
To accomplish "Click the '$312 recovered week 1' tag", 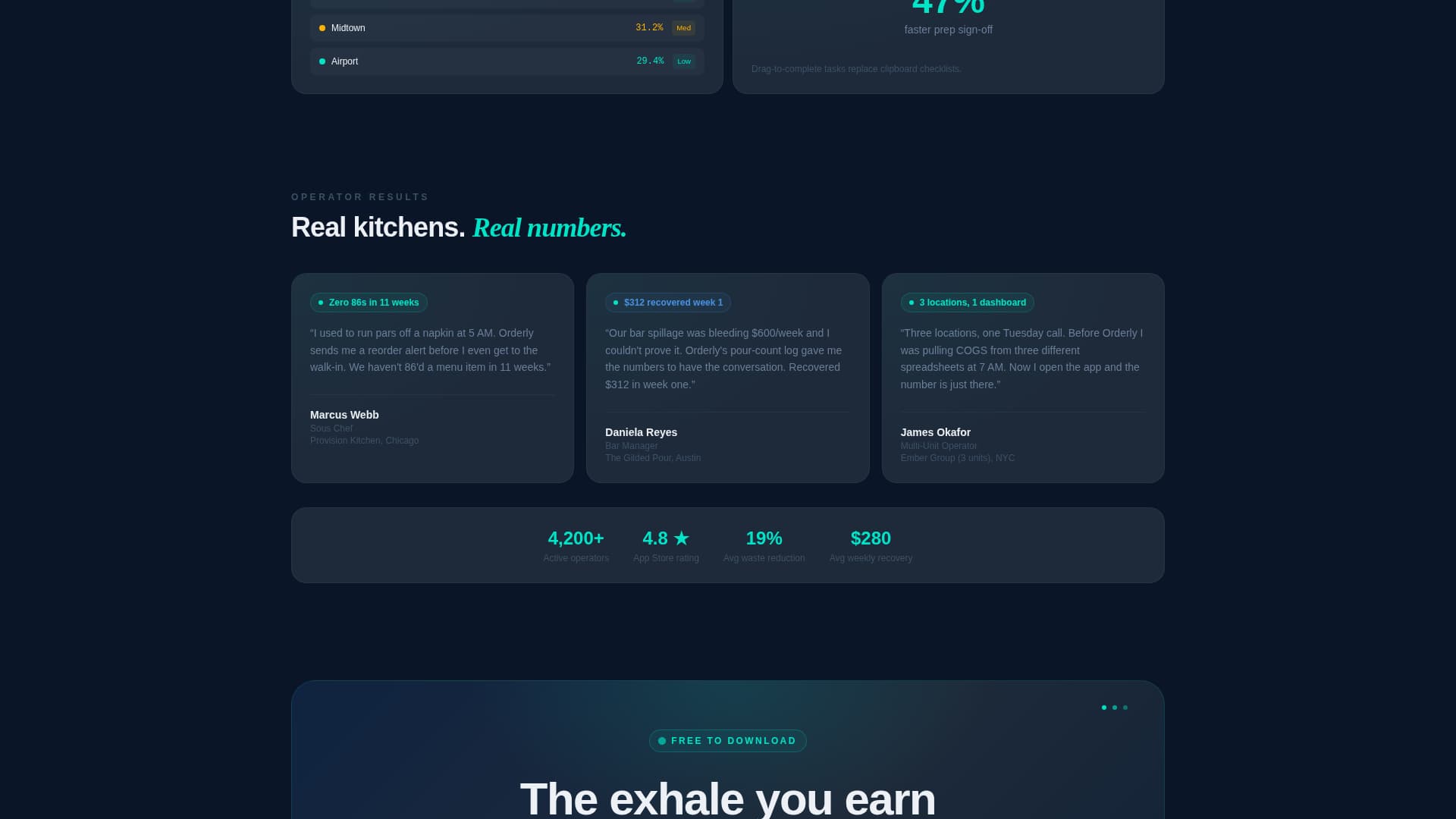I will pos(668,303).
